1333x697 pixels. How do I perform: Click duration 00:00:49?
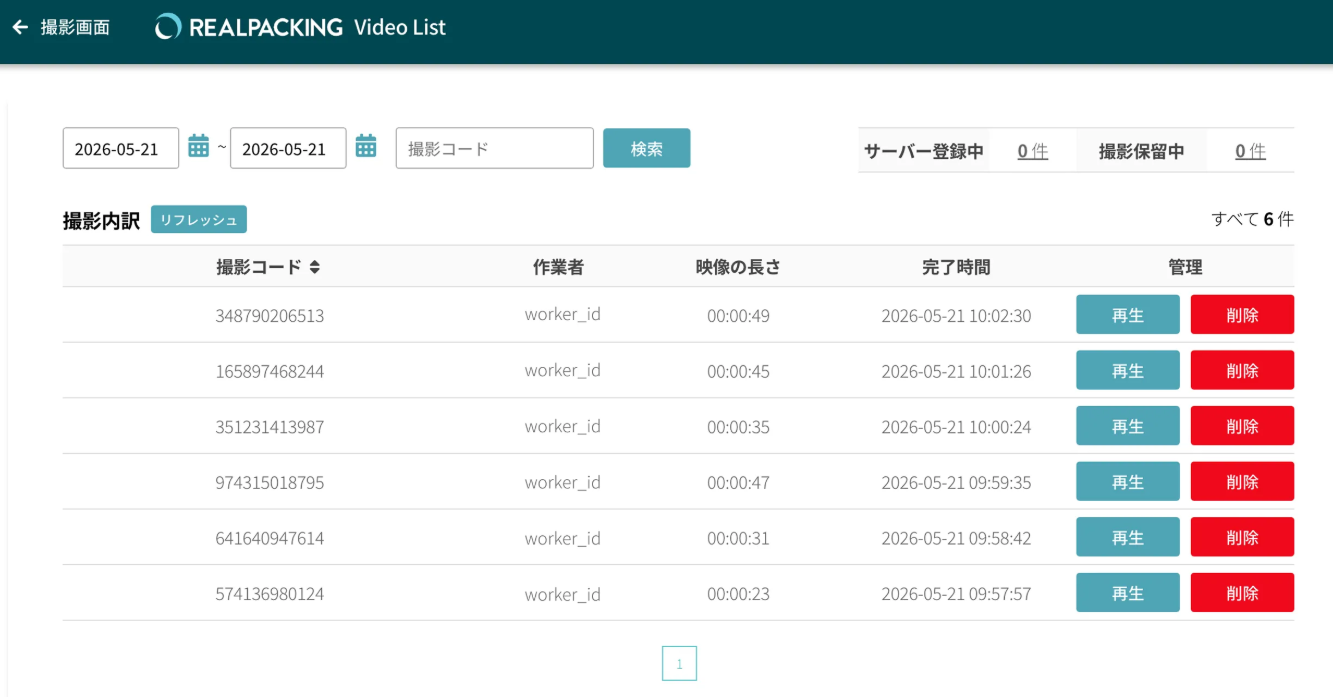click(x=738, y=316)
